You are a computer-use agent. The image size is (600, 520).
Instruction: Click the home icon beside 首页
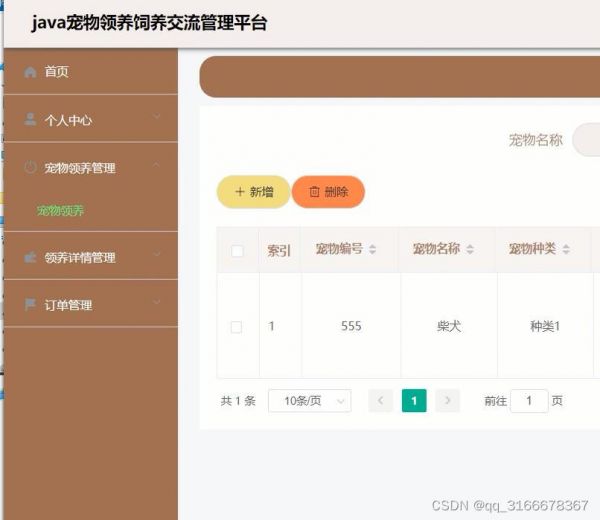click(x=30, y=72)
